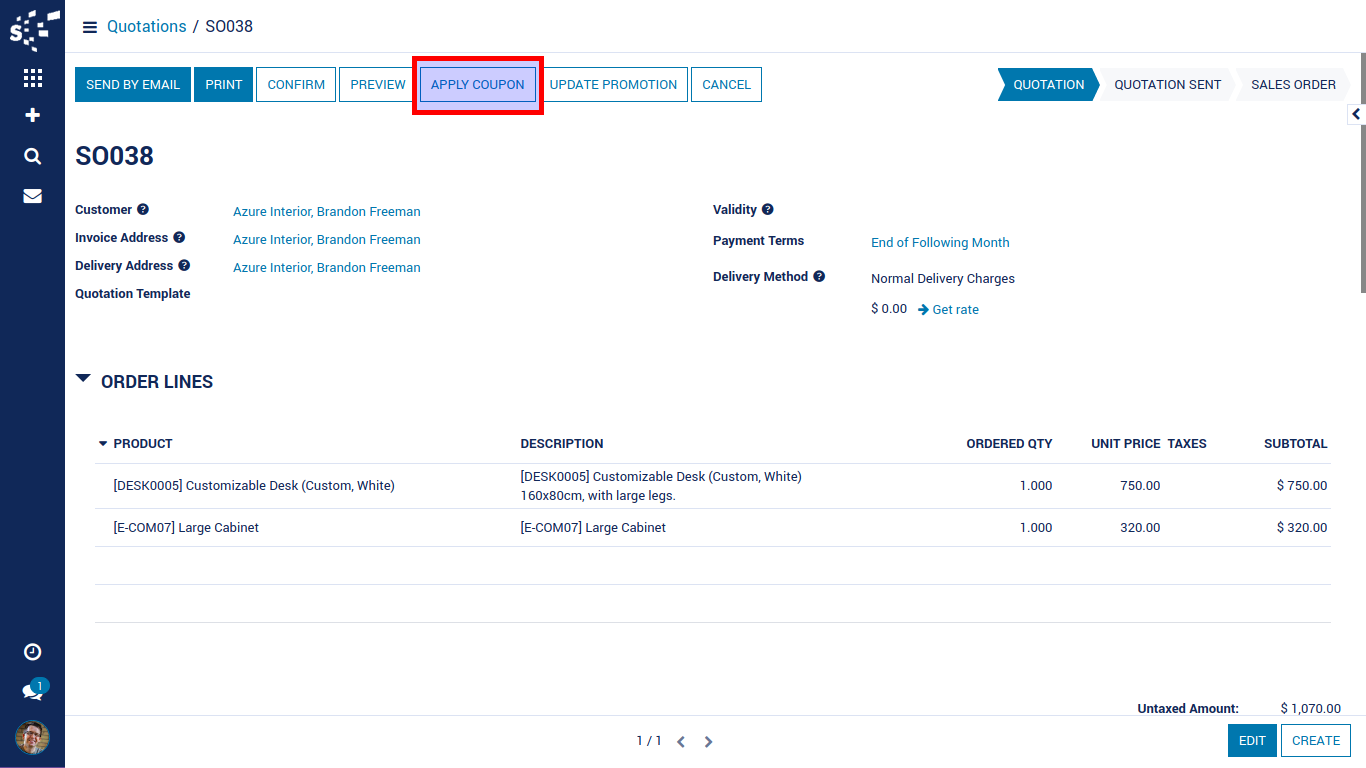Click the Update Promotion button

(613, 85)
